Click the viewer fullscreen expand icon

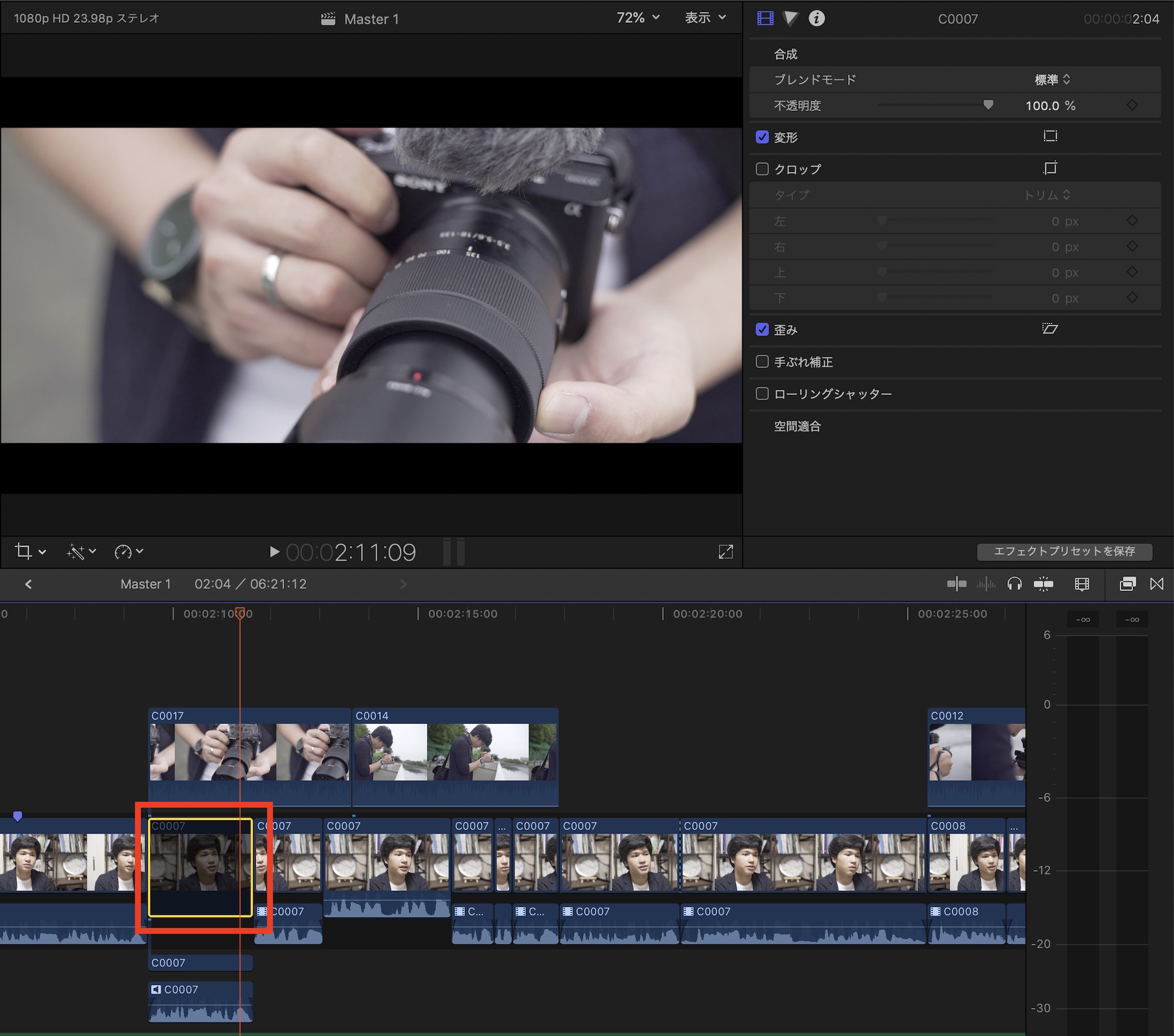coord(726,552)
